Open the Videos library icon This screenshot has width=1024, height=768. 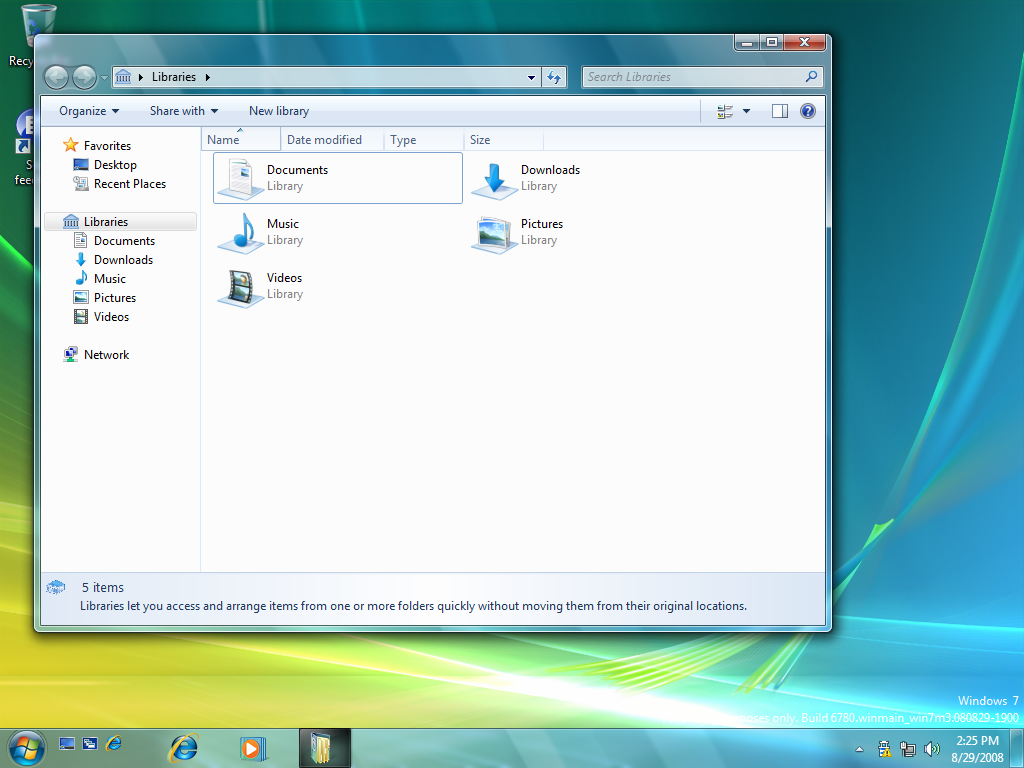point(241,286)
